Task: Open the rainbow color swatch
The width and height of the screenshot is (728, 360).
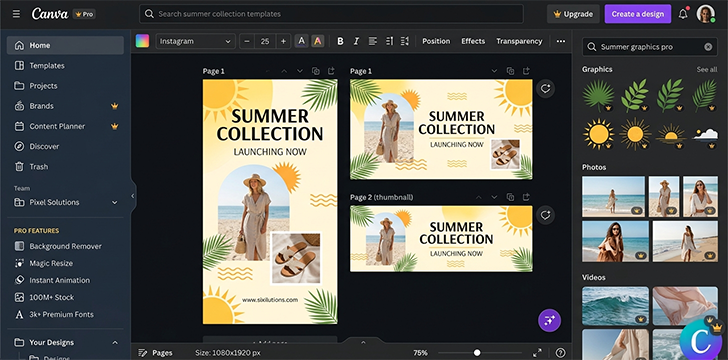Action: click(x=143, y=41)
